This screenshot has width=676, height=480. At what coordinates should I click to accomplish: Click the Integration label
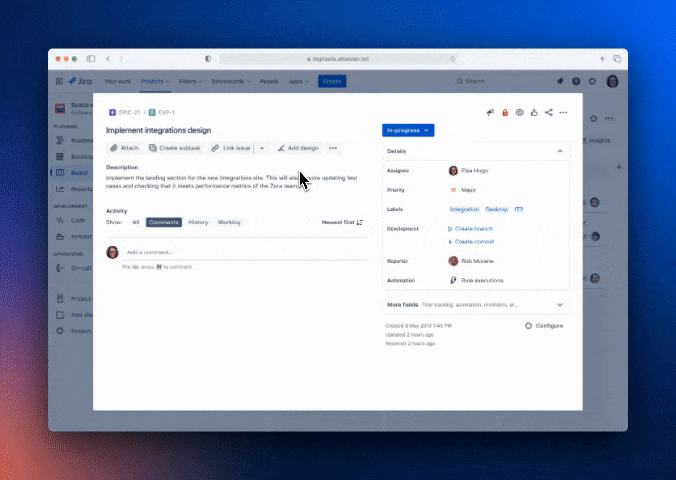(x=464, y=209)
